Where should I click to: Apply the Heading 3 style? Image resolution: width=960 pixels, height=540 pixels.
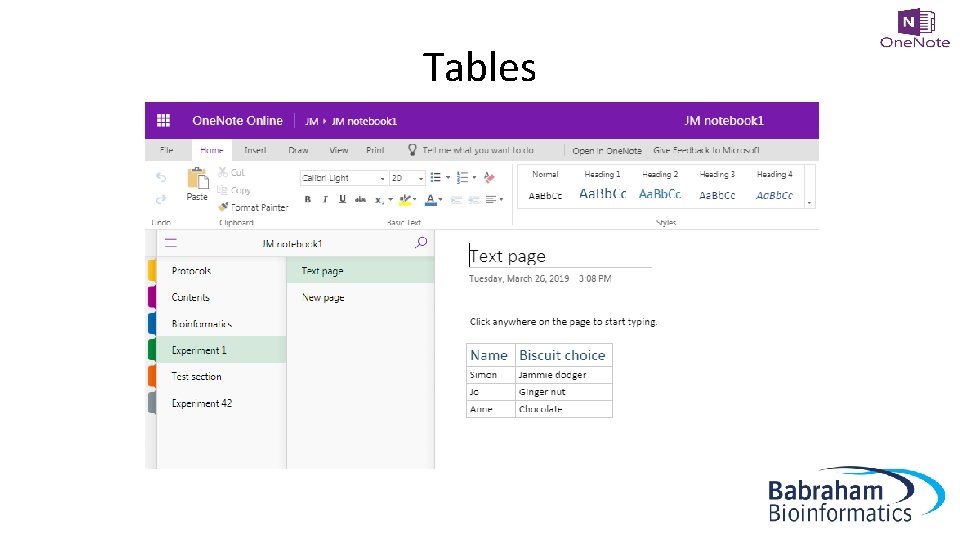click(x=718, y=186)
